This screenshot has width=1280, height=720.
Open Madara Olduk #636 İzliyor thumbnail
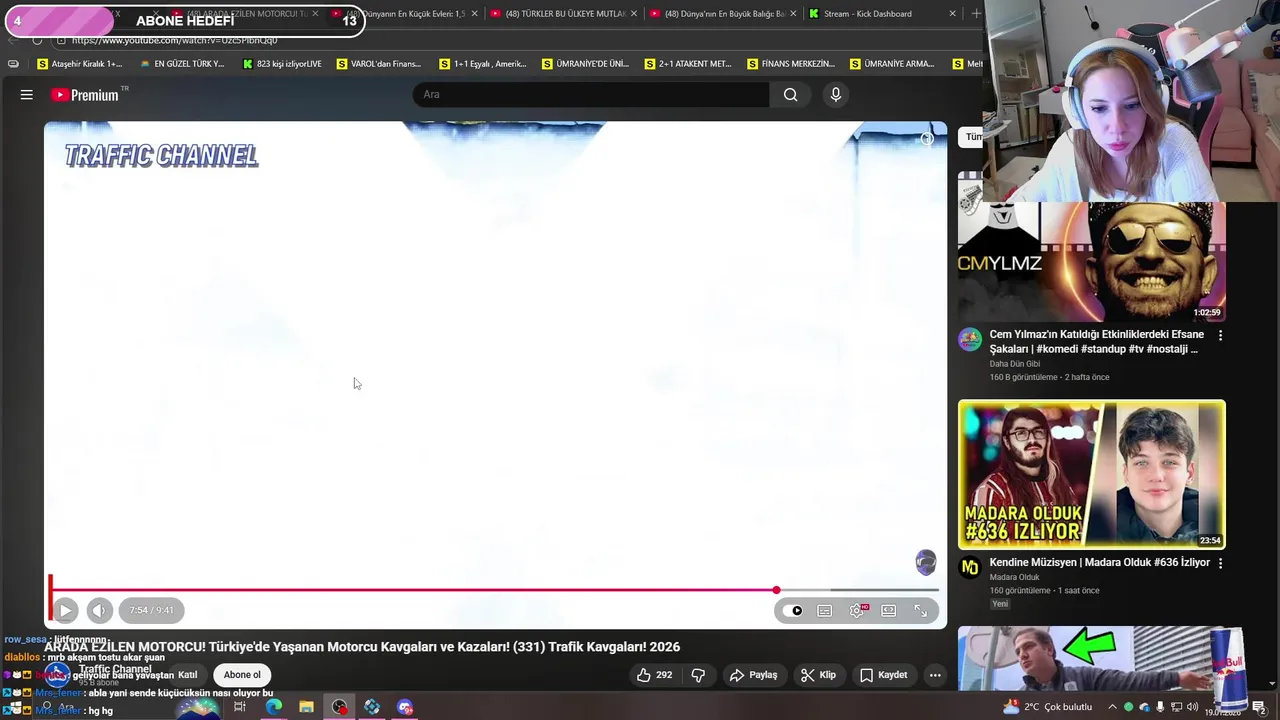click(1092, 475)
